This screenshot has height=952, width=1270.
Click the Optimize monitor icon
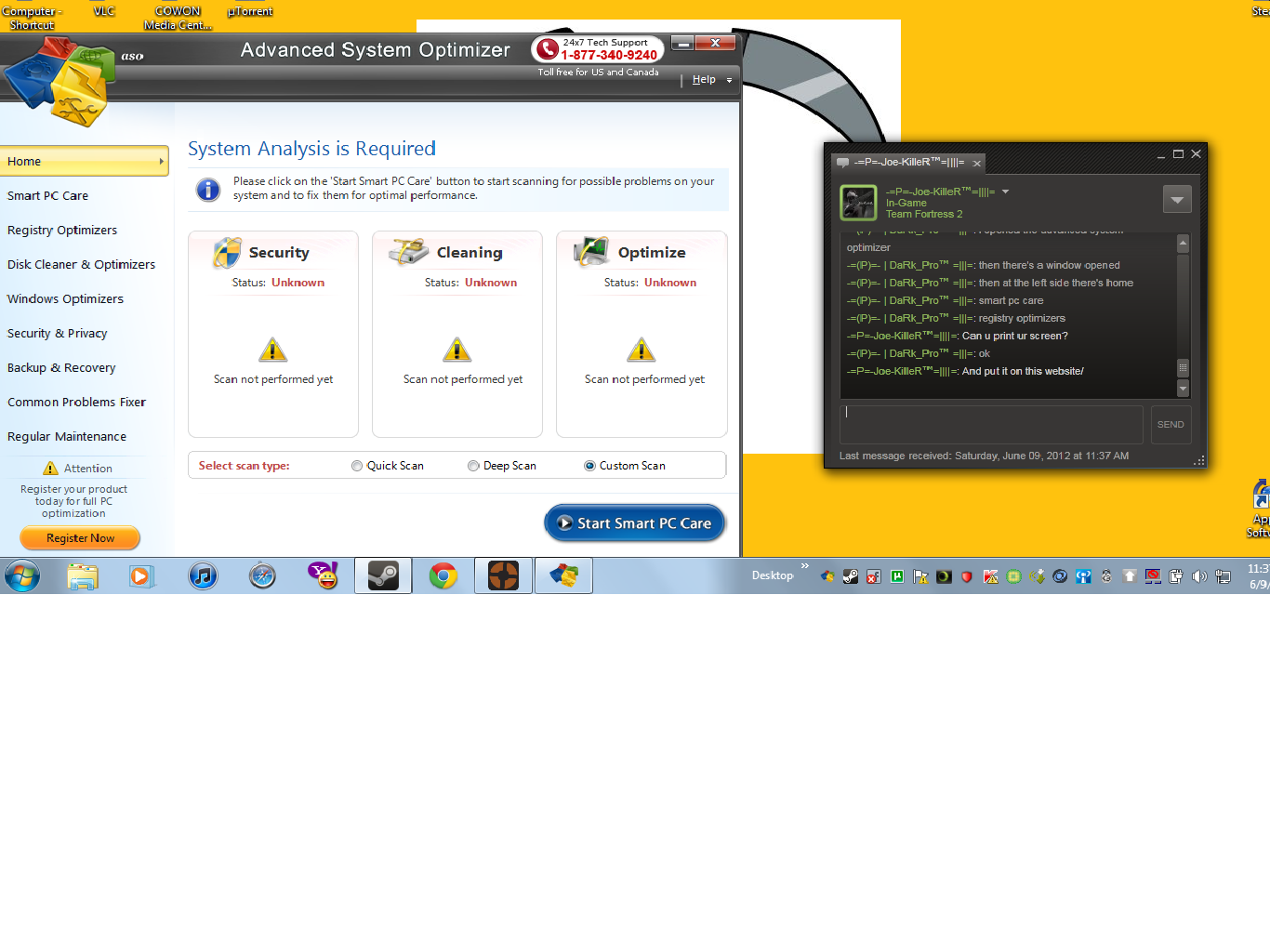591,251
